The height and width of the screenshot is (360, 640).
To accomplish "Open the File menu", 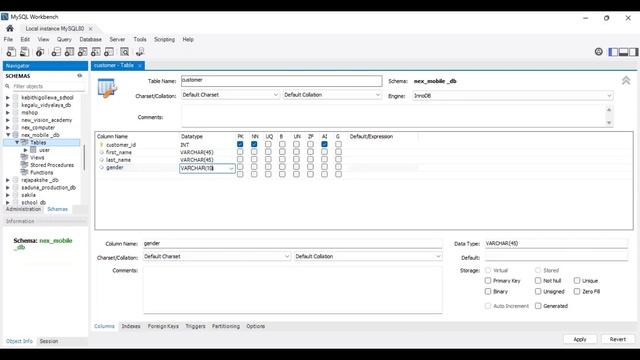I will (8, 39).
